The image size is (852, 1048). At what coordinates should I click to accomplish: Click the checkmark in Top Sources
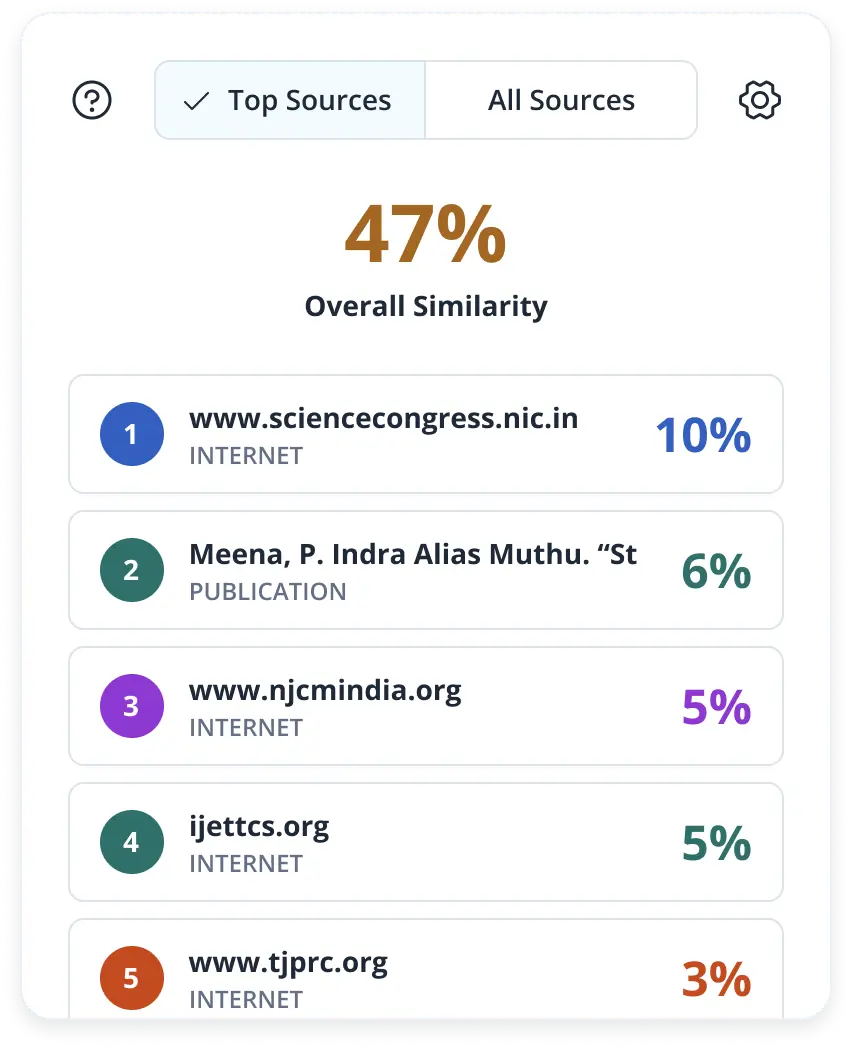[x=197, y=101]
